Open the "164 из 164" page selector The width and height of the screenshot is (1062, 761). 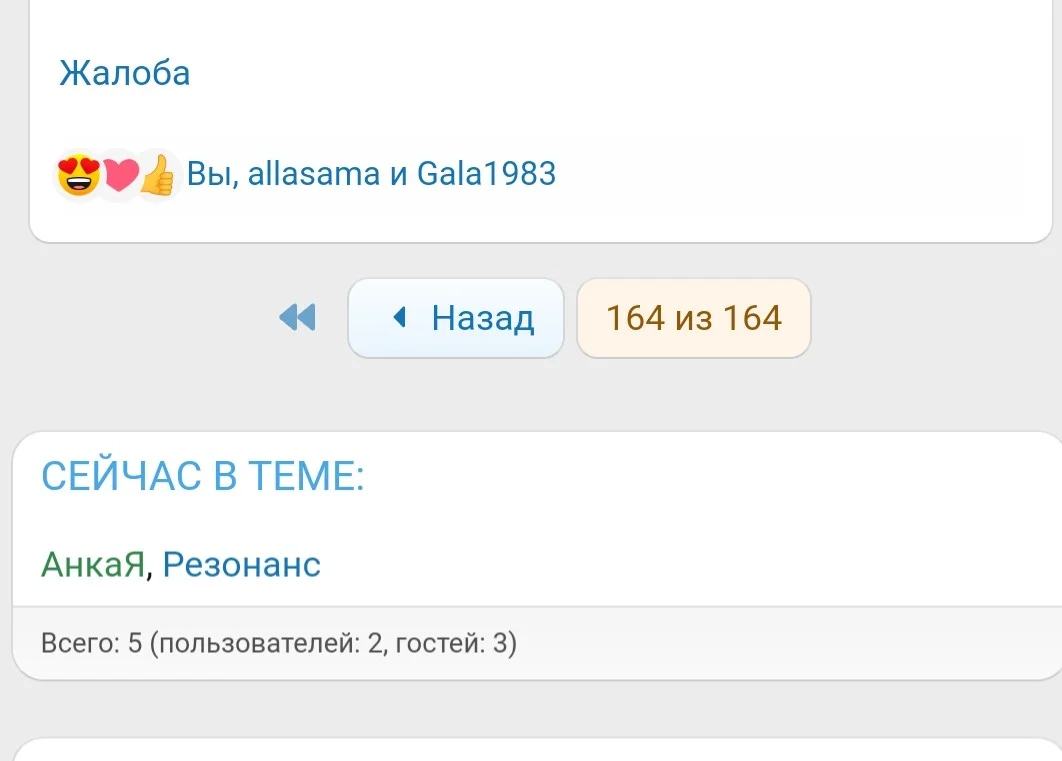(694, 318)
